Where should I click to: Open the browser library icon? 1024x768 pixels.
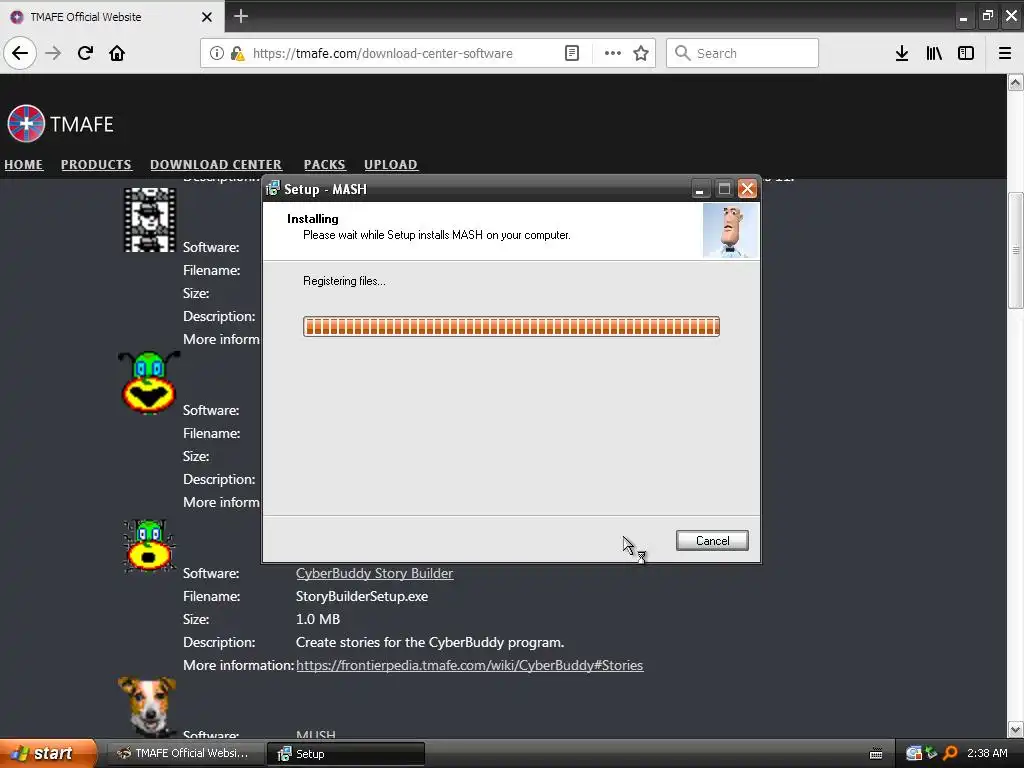pyautogui.click(x=934, y=53)
